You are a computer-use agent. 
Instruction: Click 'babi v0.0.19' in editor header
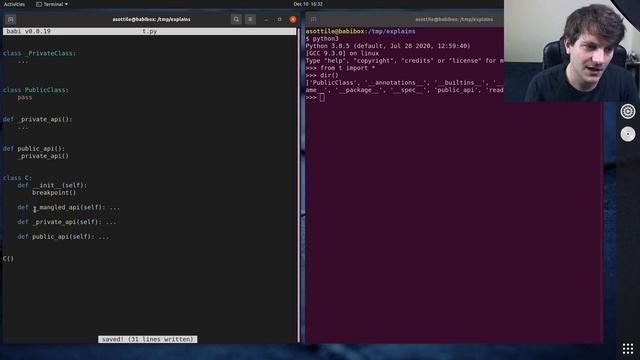(29, 31)
